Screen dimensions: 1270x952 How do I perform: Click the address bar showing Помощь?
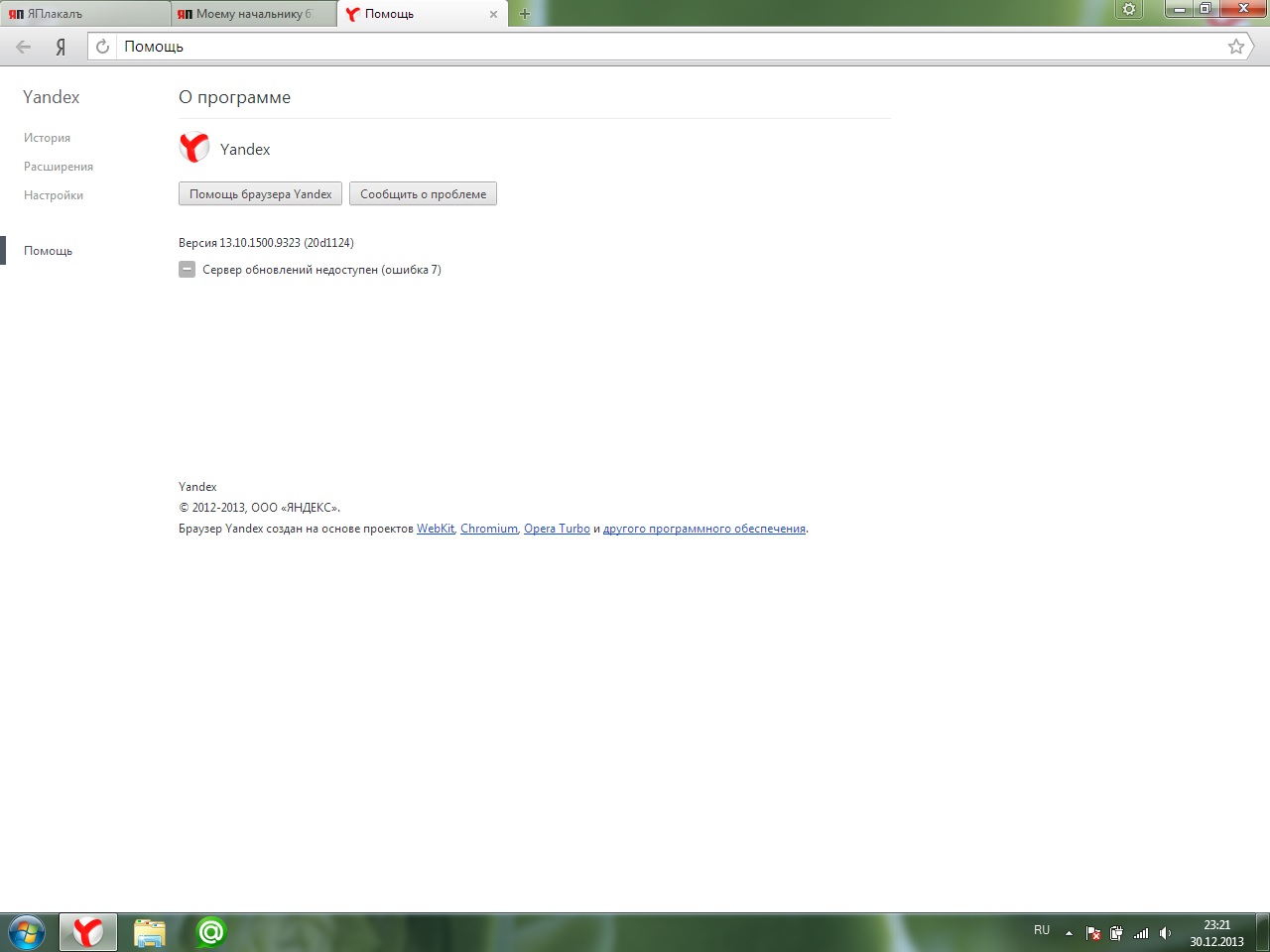tap(671, 47)
